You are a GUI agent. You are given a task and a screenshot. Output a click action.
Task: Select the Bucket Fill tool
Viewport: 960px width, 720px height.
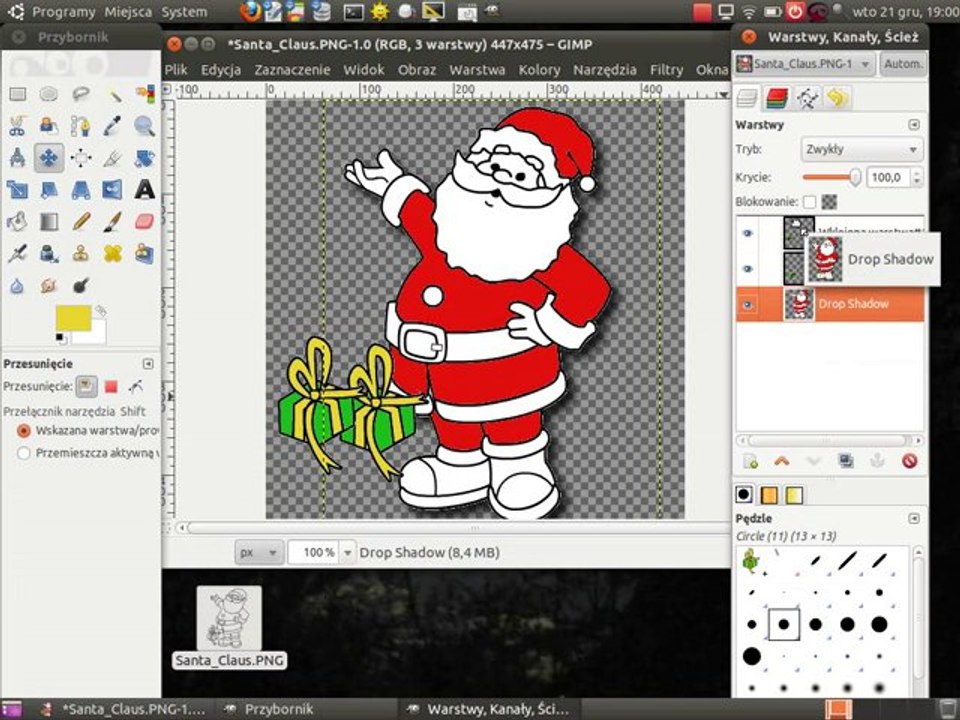[x=18, y=221]
